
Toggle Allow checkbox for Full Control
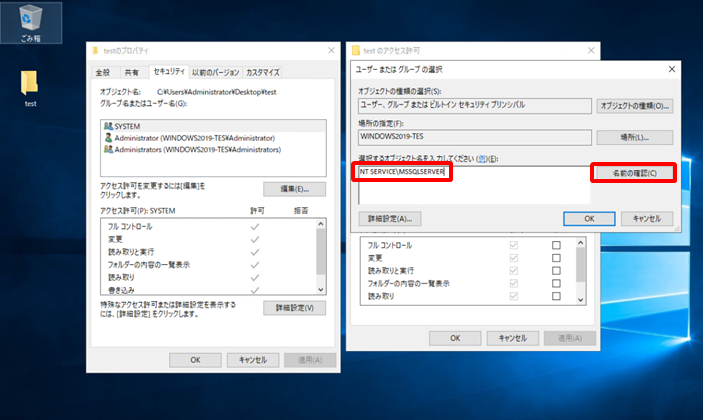514,245
